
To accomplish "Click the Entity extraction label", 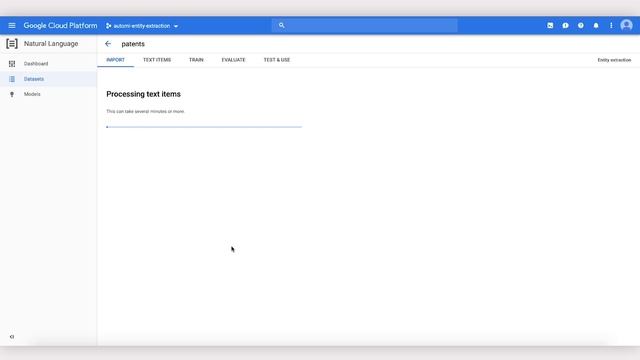I will (614, 60).
